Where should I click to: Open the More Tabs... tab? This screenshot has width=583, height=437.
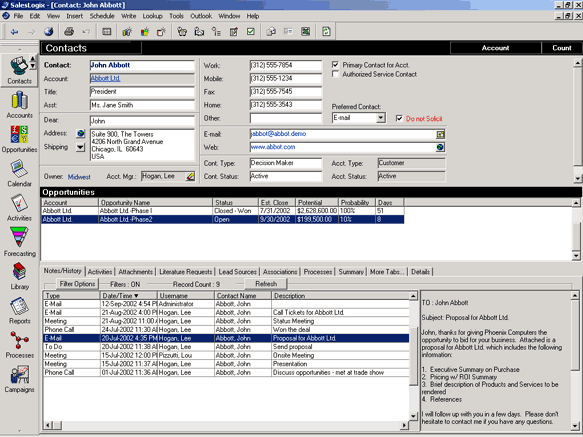387,272
